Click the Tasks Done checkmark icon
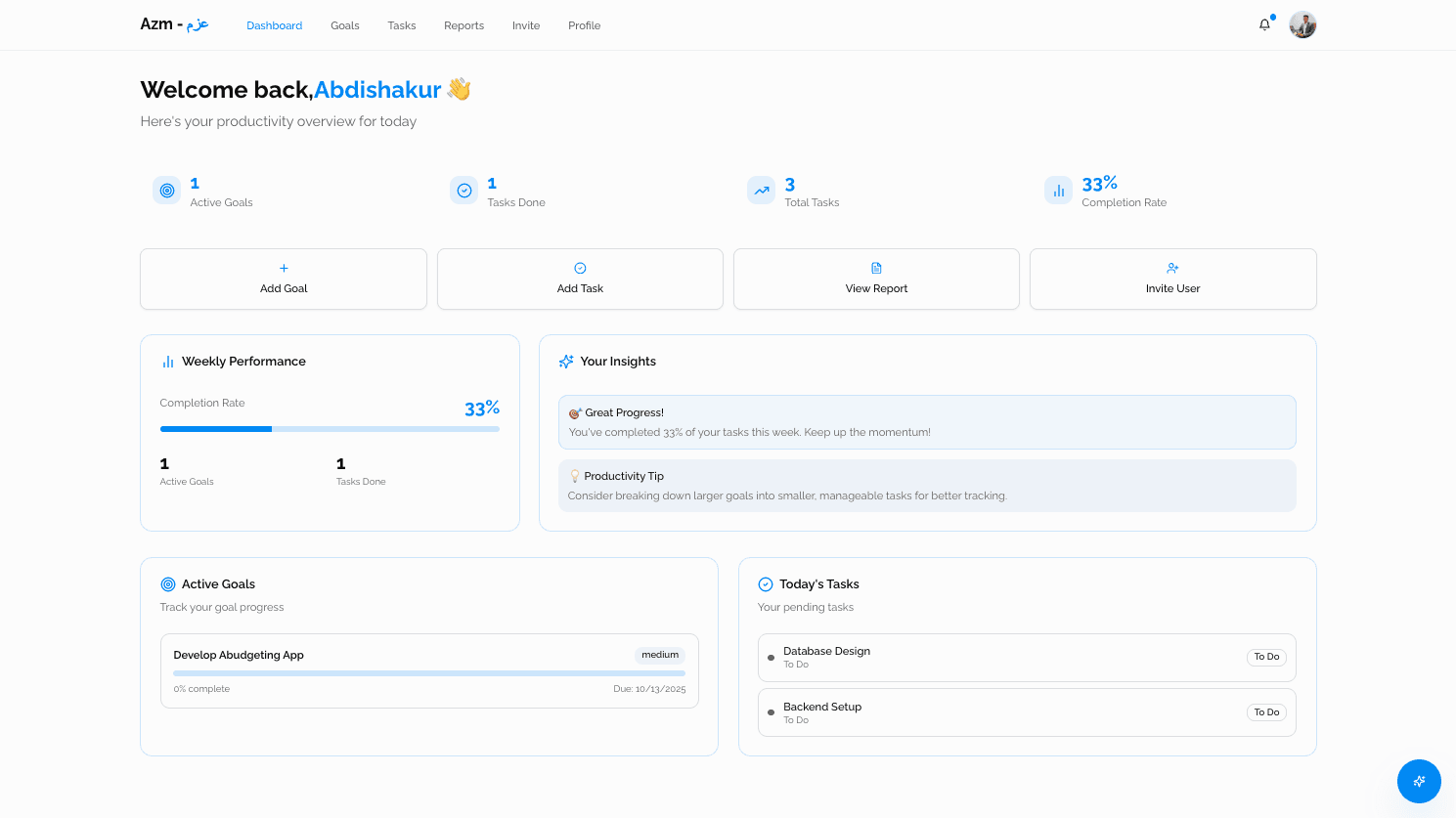Image resolution: width=1456 pixels, height=818 pixels. click(463, 190)
